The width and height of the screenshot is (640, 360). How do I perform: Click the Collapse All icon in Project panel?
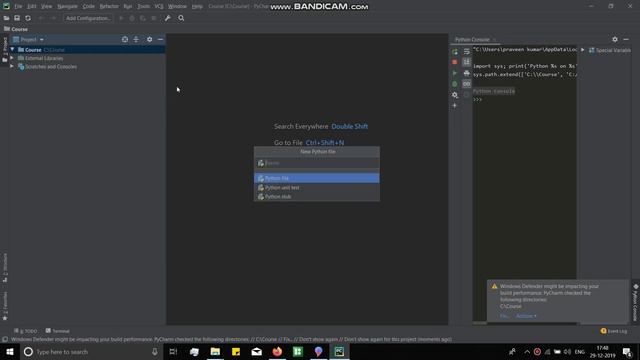pos(136,40)
